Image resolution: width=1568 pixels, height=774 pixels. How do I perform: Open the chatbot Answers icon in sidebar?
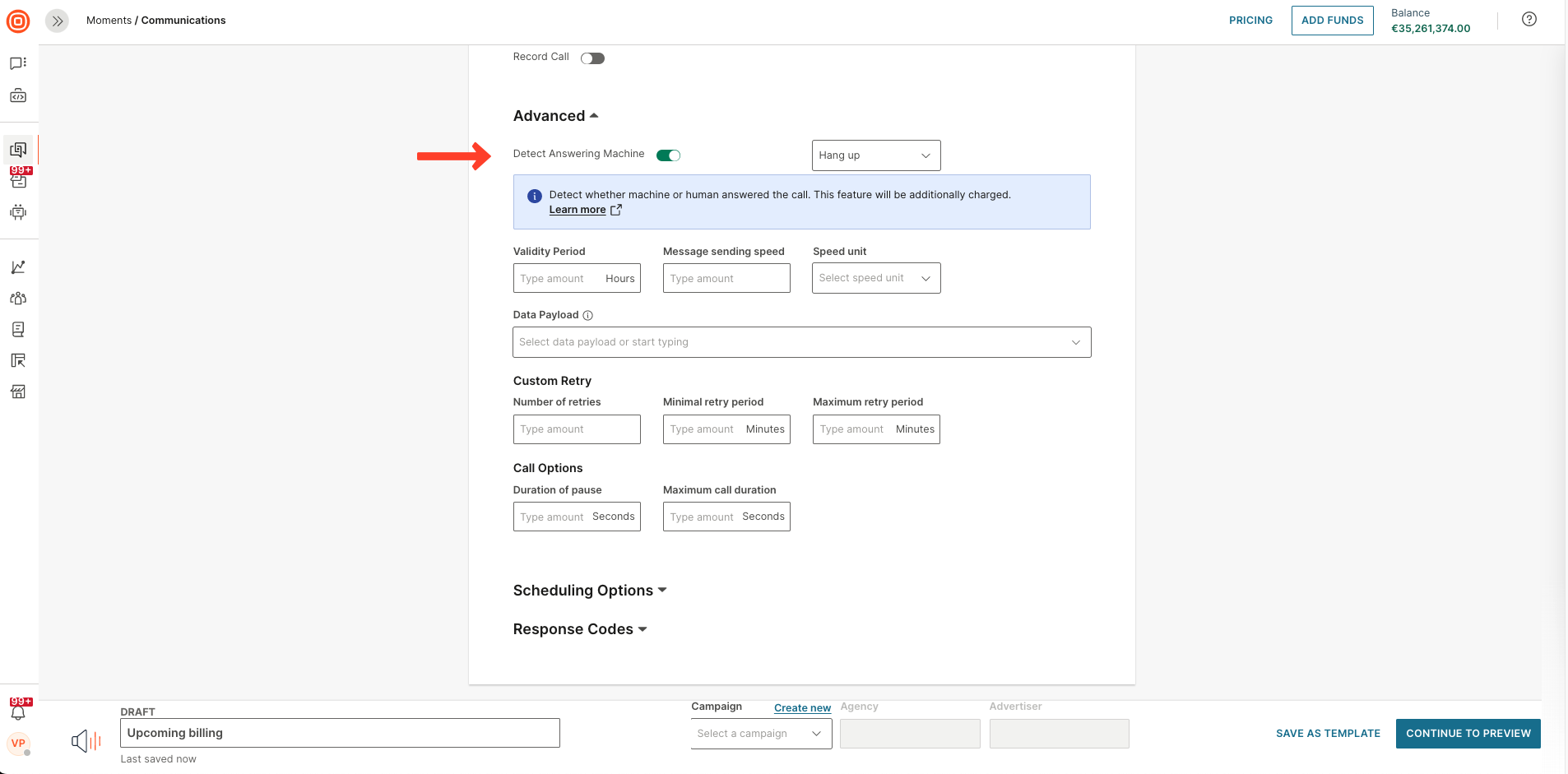pyautogui.click(x=18, y=212)
